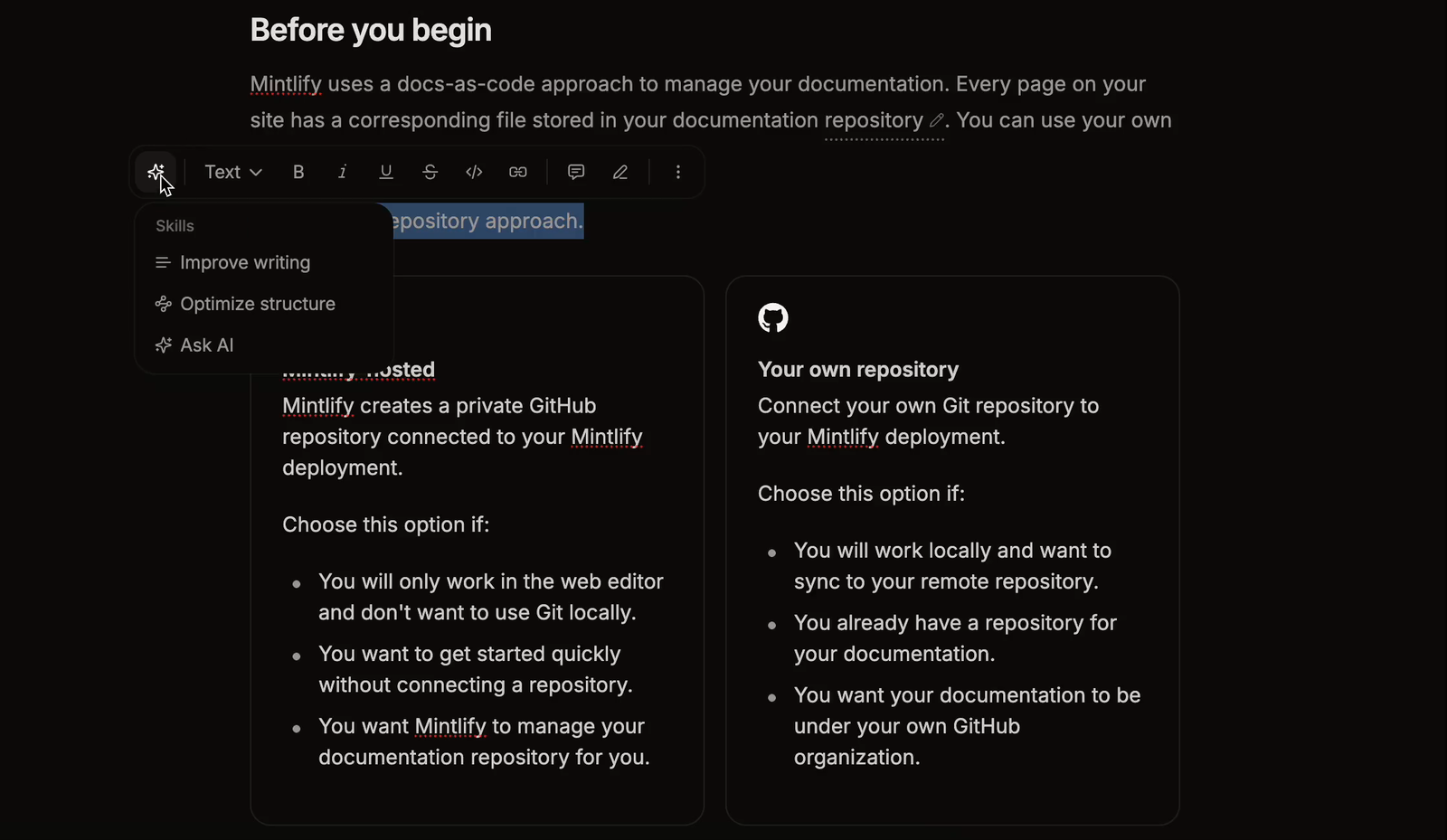Add a comment to the selection
Image resolution: width=1447 pixels, height=840 pixels.
[x=576, y=172]
